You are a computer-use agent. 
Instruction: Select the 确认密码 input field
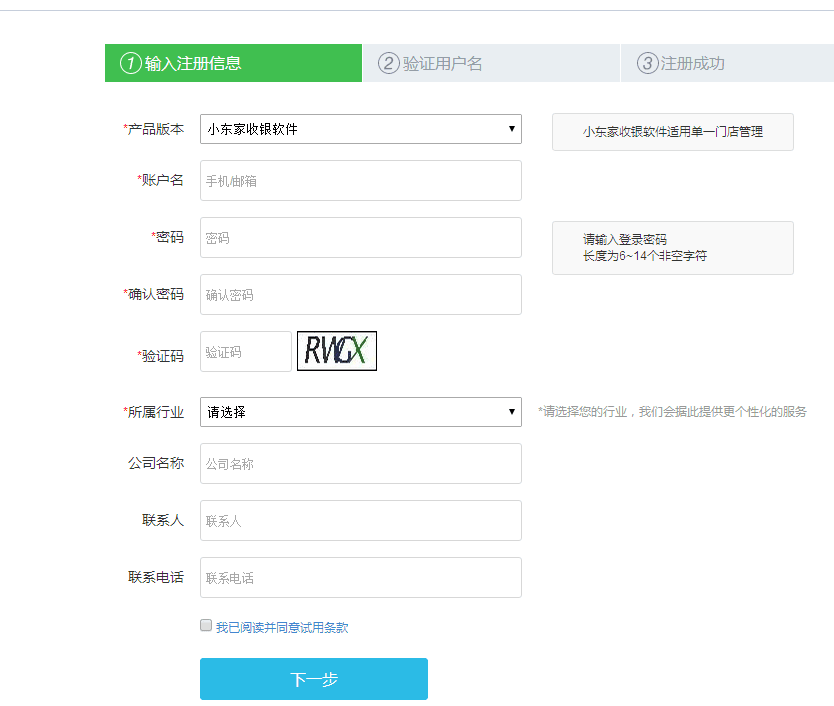pyautogui.click(x=360, y=295)
